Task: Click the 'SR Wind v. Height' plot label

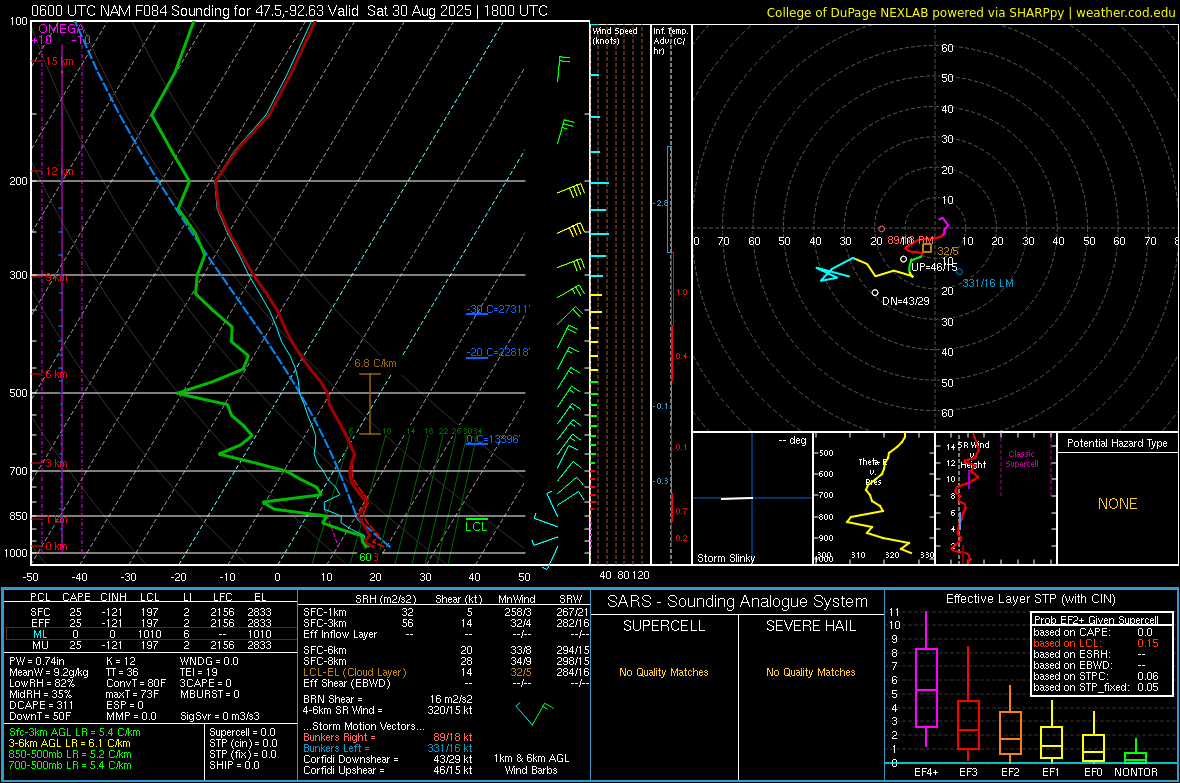Action: coord(973,455)
